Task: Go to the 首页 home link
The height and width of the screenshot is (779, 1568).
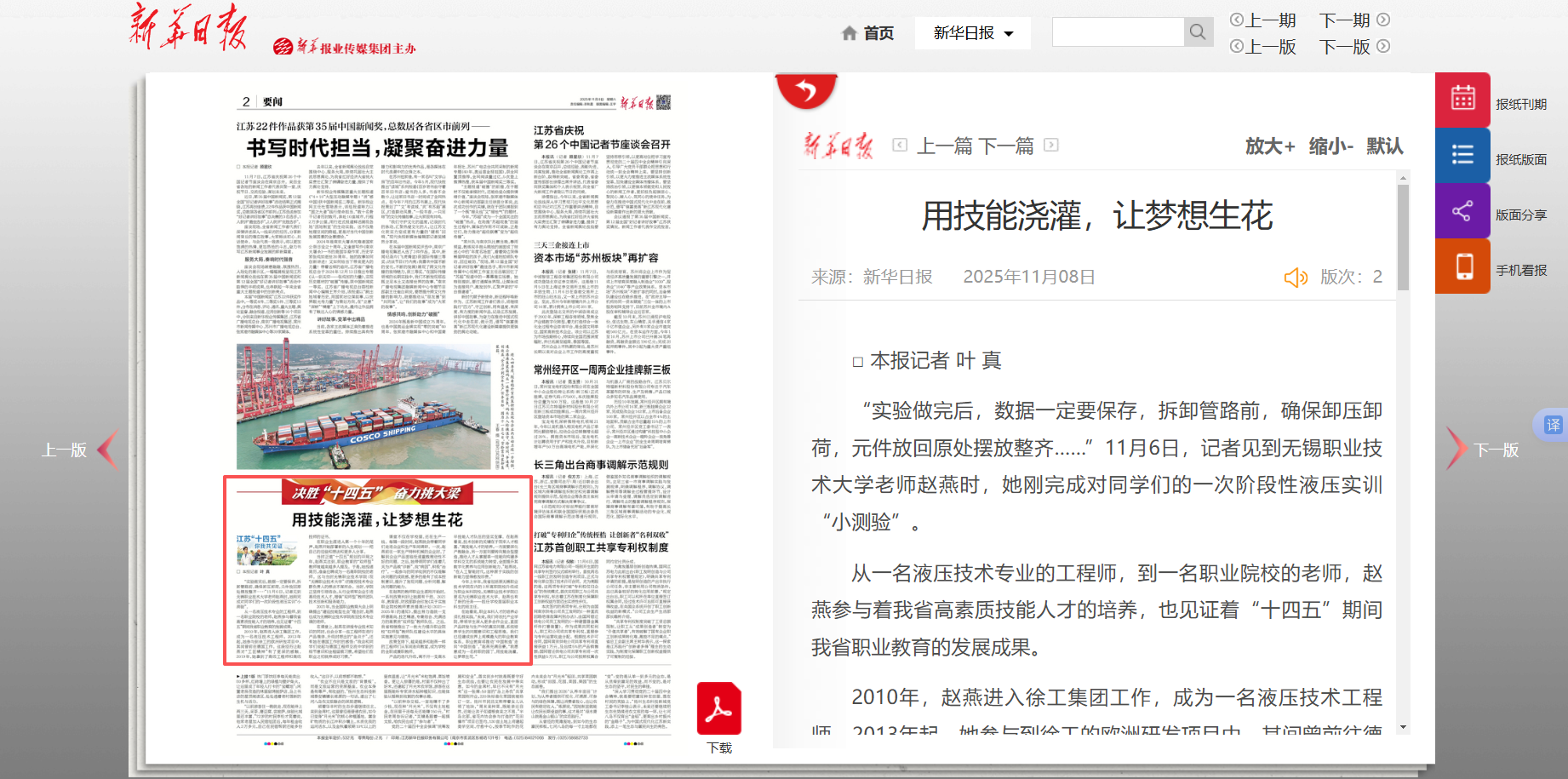Action: pos(867,33)
